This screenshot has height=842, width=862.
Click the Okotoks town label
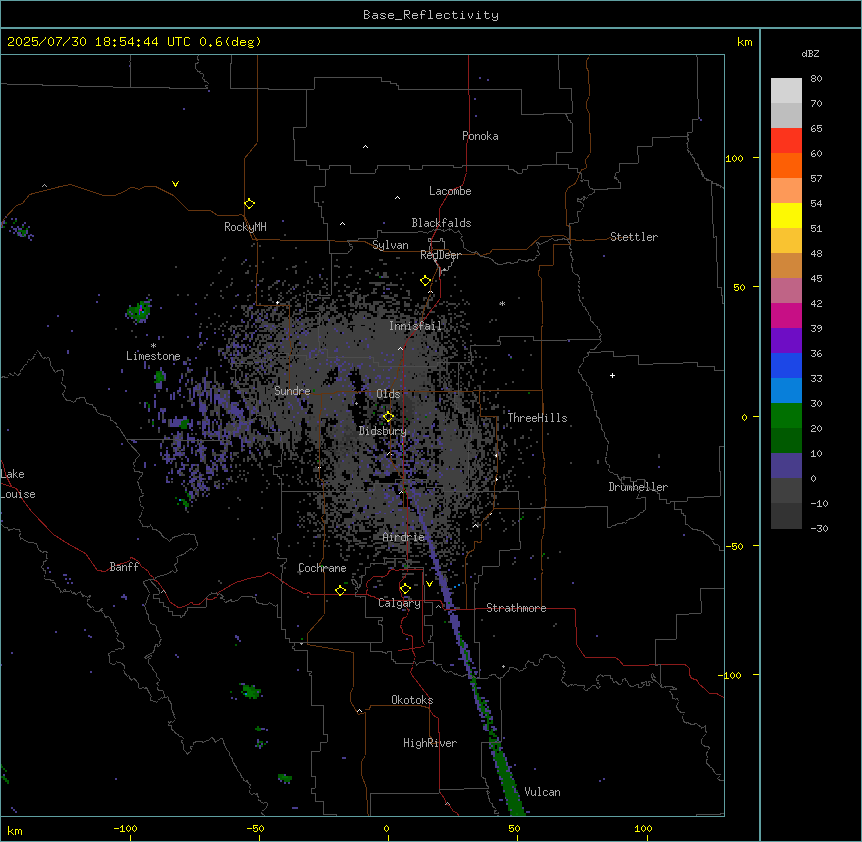click(412, 700)
